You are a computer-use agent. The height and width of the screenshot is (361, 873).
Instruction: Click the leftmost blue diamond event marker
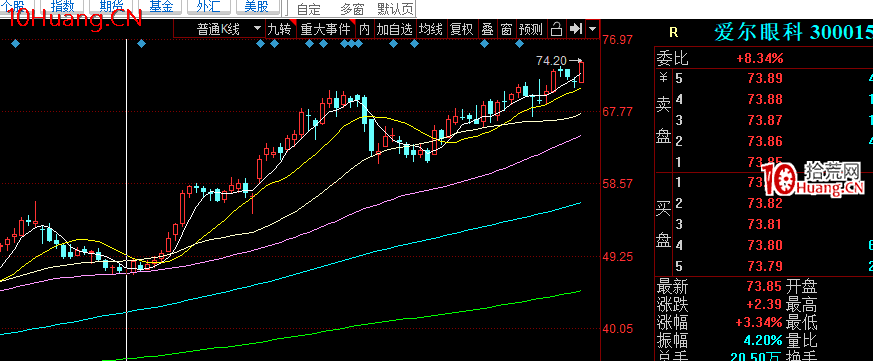coord(15,43)
